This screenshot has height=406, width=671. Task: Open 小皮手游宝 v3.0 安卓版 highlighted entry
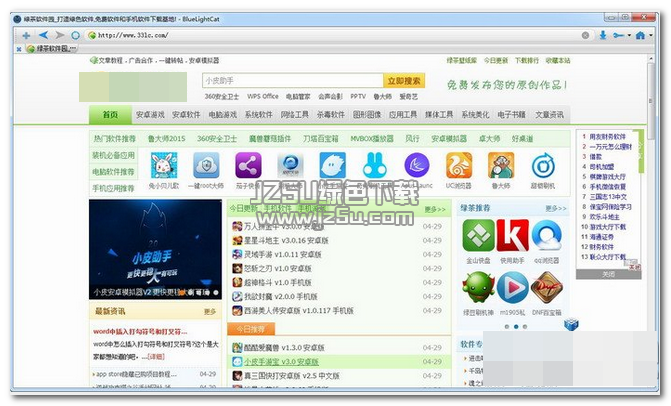[281, 362]
